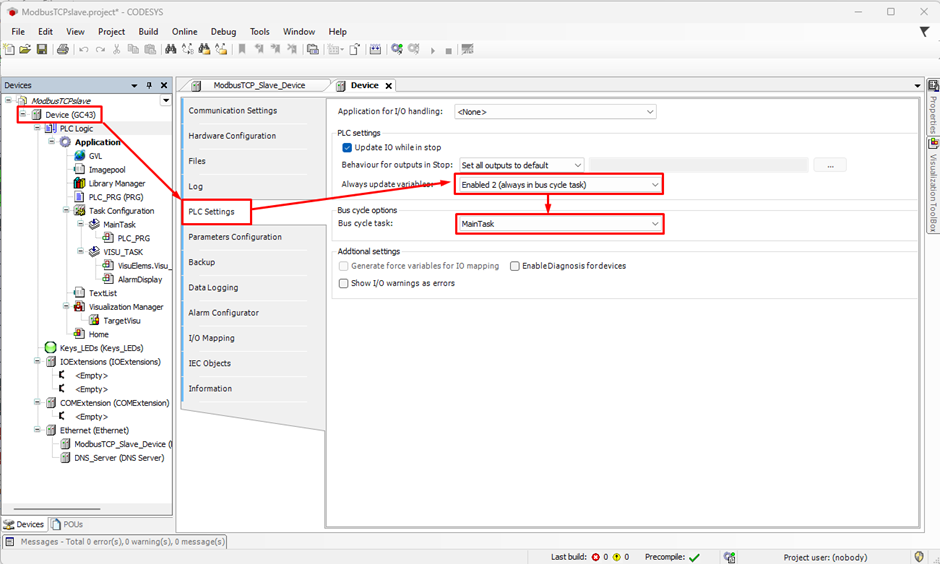Open the I/O Mapping page
Image resolution: width=940 pixels, height=564 pixels.
(212, 338)
